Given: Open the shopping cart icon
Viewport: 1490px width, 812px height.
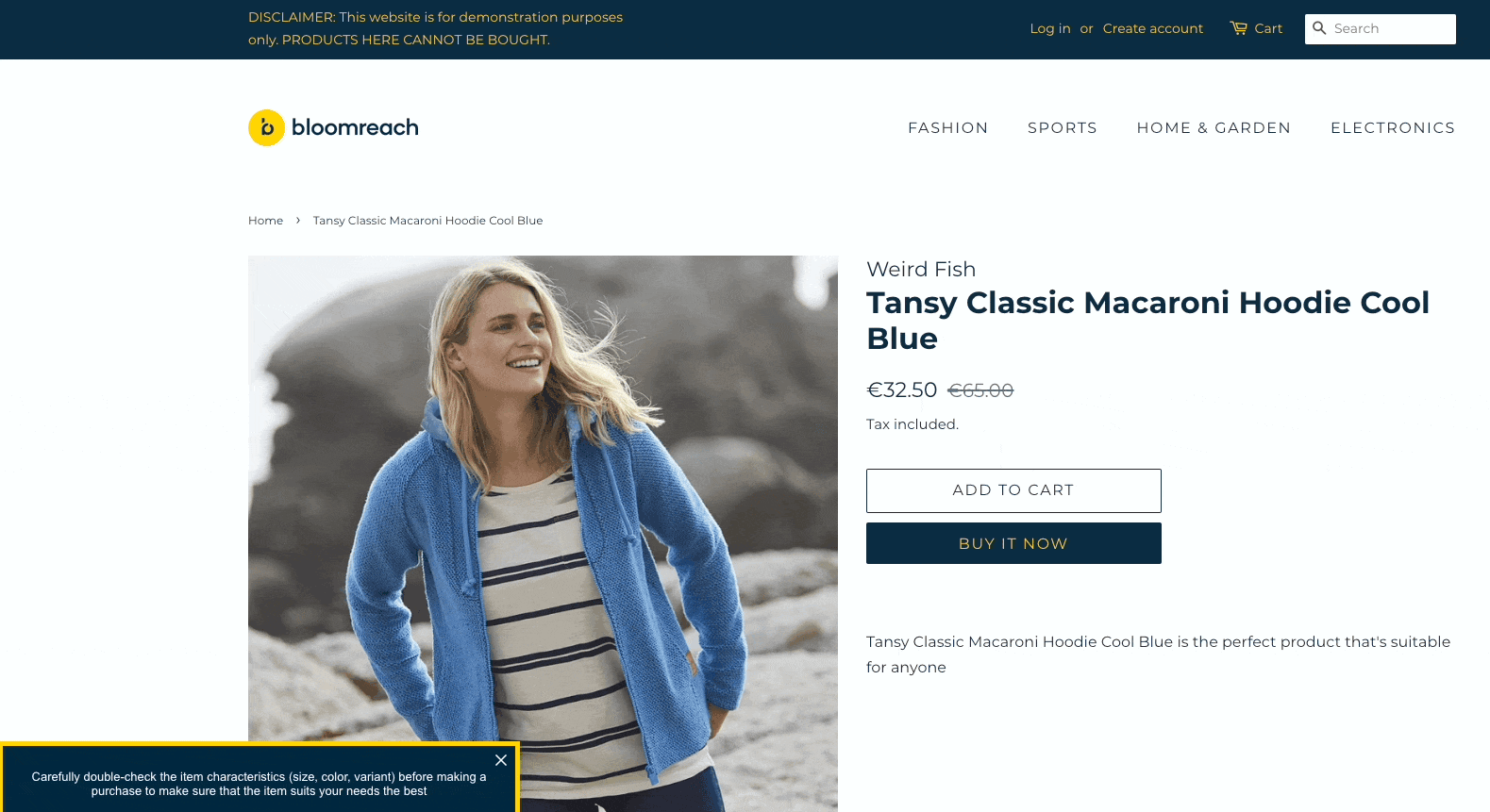Looking at the screenshot, I should point(1238,28).
